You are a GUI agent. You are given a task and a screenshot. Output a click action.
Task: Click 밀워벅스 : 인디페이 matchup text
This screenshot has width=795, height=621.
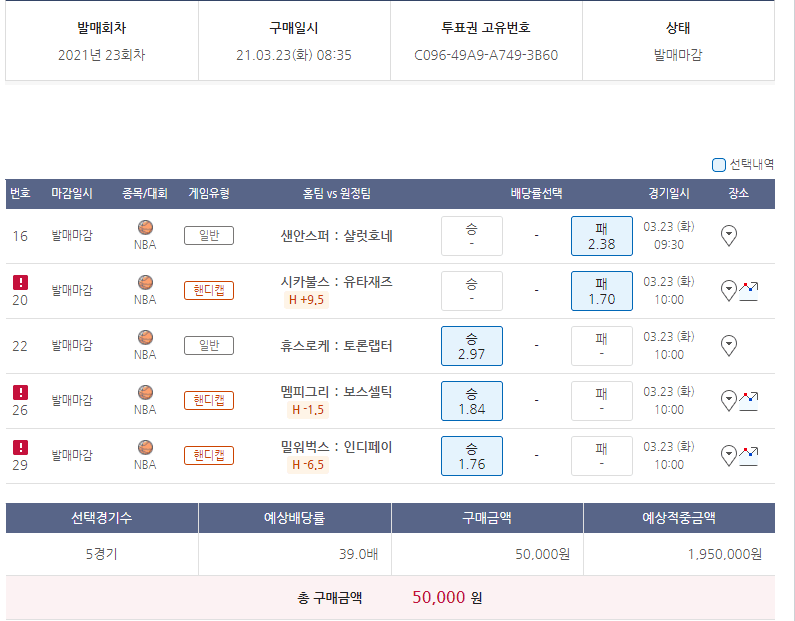(x=336, y=447)
